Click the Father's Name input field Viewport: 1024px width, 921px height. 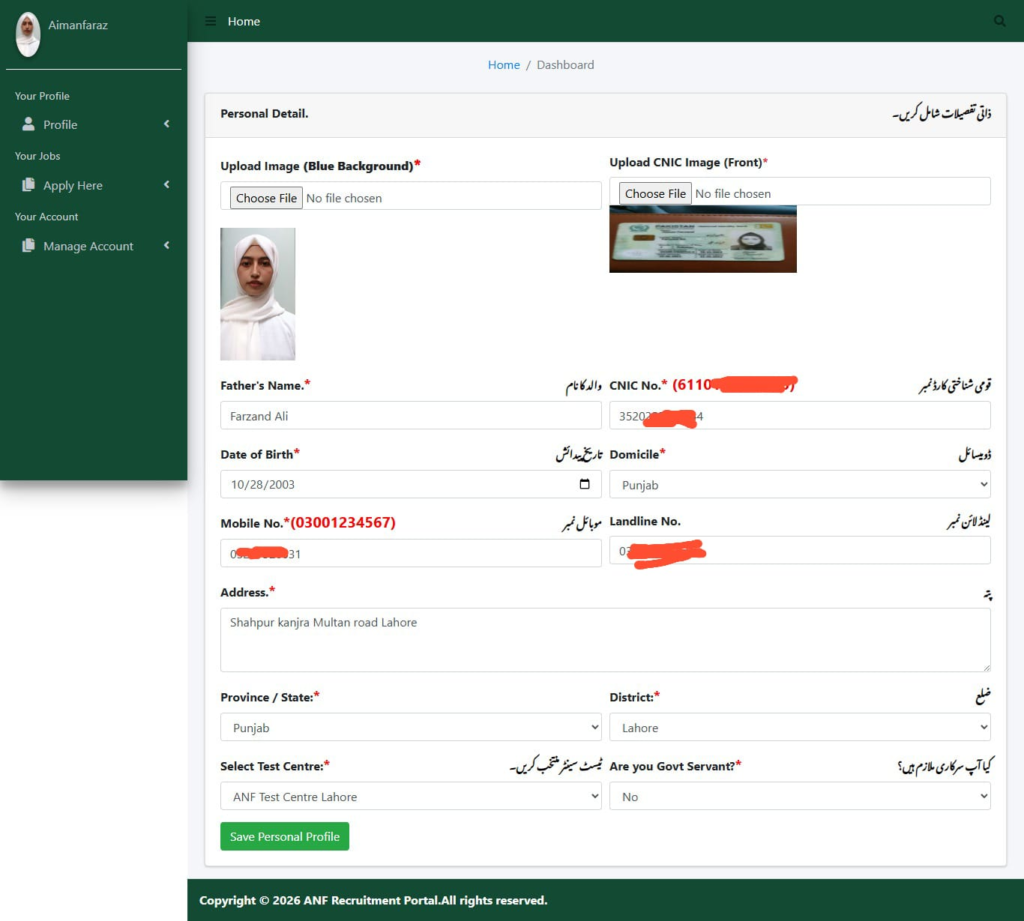[410, 416]
